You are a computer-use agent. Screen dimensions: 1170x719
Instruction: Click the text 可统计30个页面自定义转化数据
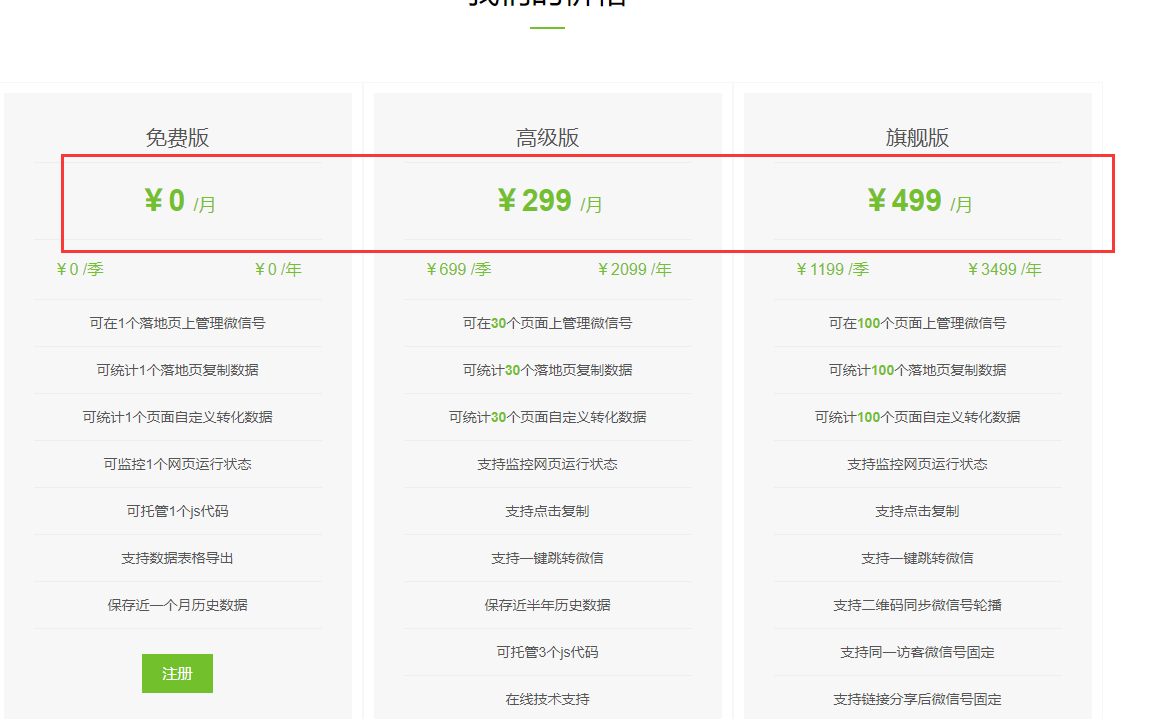[548, 417]
